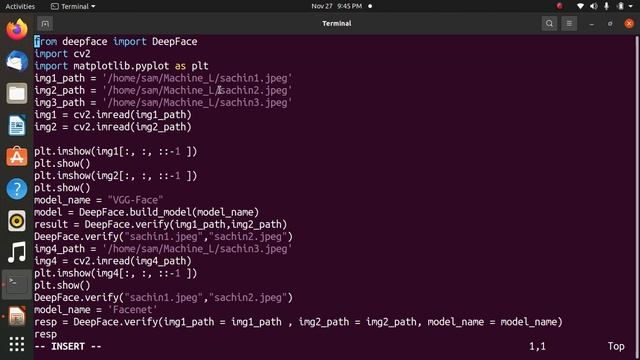Screen dimensions: 640x360
Task: Click the '-- INSERT --' mode indicator
Action: tap(68, 347)
